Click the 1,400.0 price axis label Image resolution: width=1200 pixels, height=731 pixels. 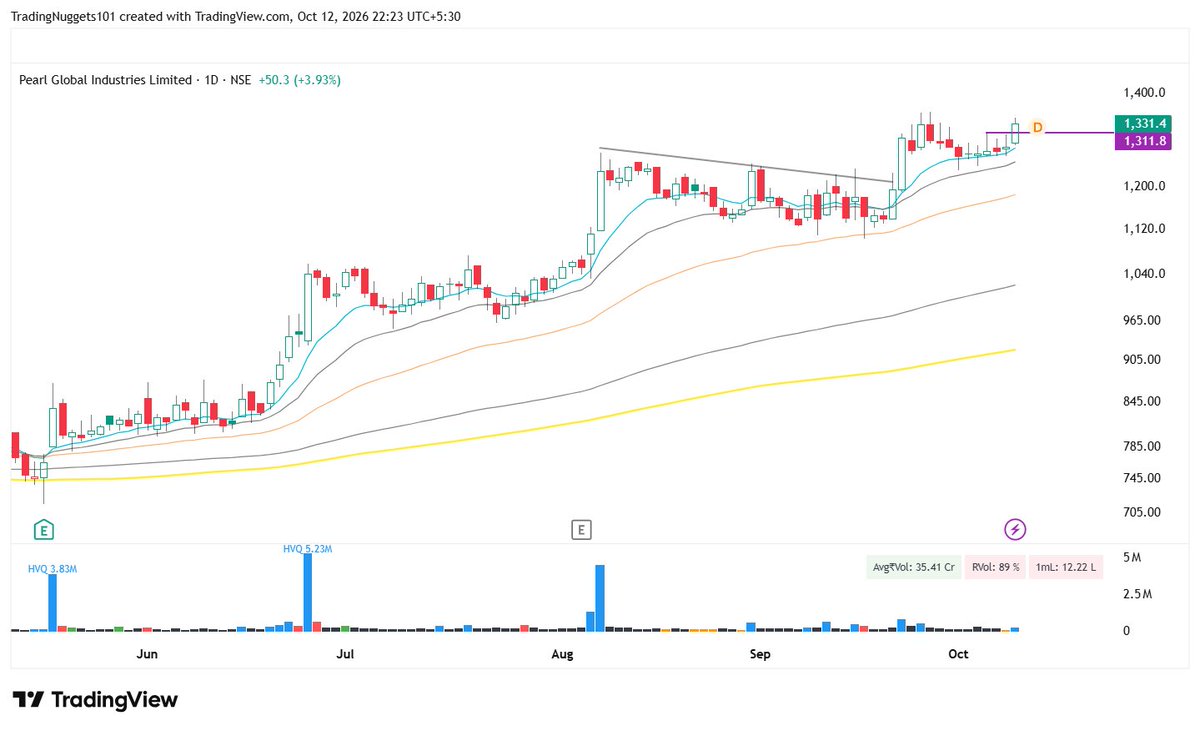[x=1145, y=93]
